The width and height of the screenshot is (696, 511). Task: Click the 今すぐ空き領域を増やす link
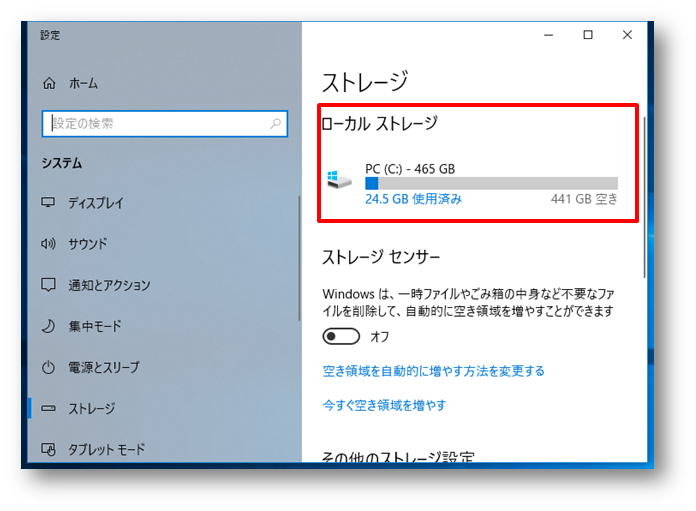click(x=384, y=405)
